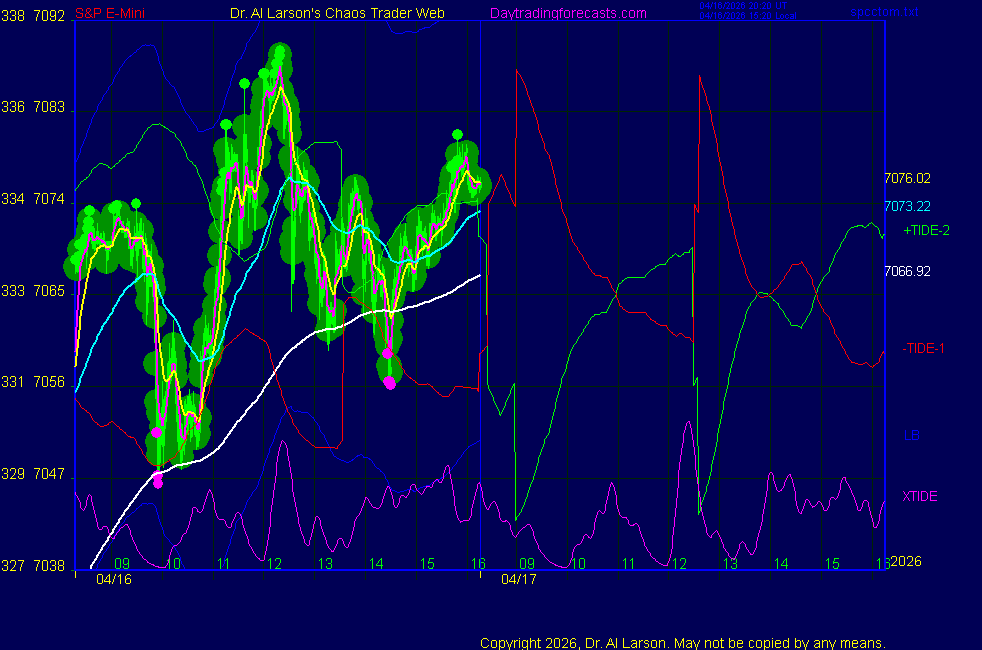Click the green dot above the late-session high
Screen dimensions: 982x650
pyautogui.click(x=457, y=134)
